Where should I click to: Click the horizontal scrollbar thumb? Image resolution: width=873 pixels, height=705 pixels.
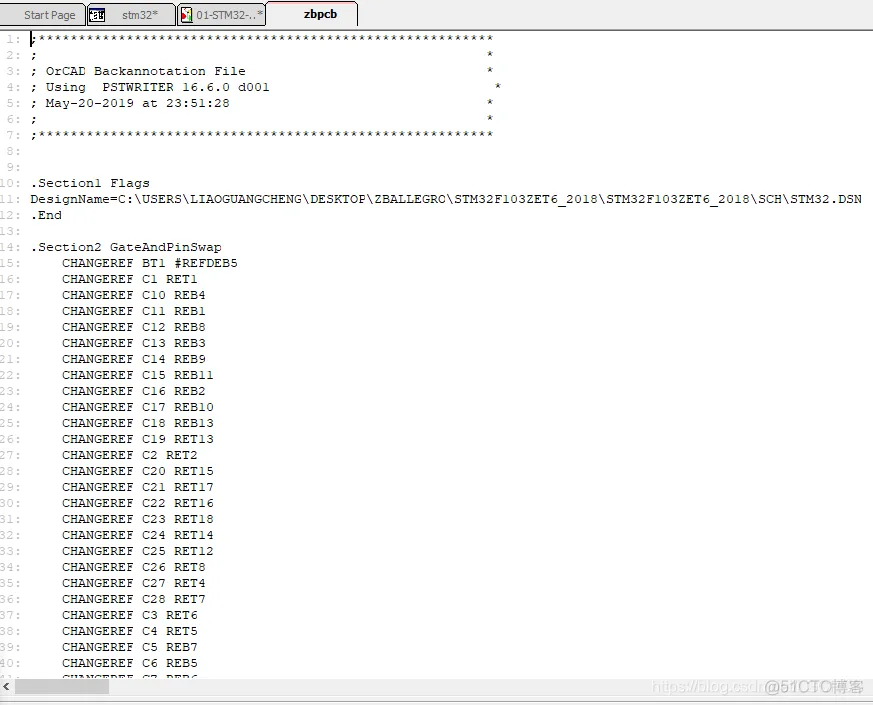[x=62, y=687]
